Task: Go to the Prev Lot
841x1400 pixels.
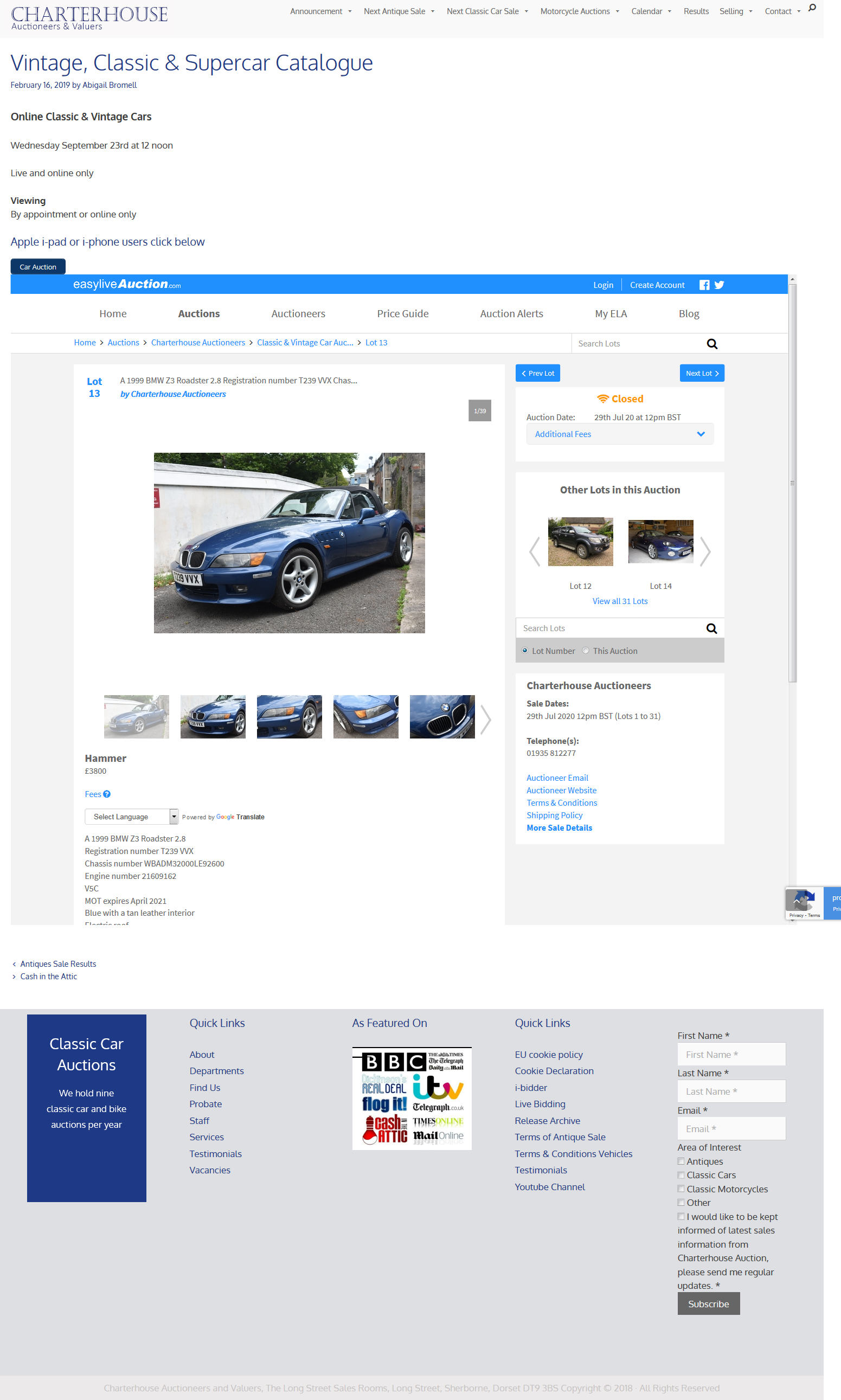Action: click(x=538, y=374)
